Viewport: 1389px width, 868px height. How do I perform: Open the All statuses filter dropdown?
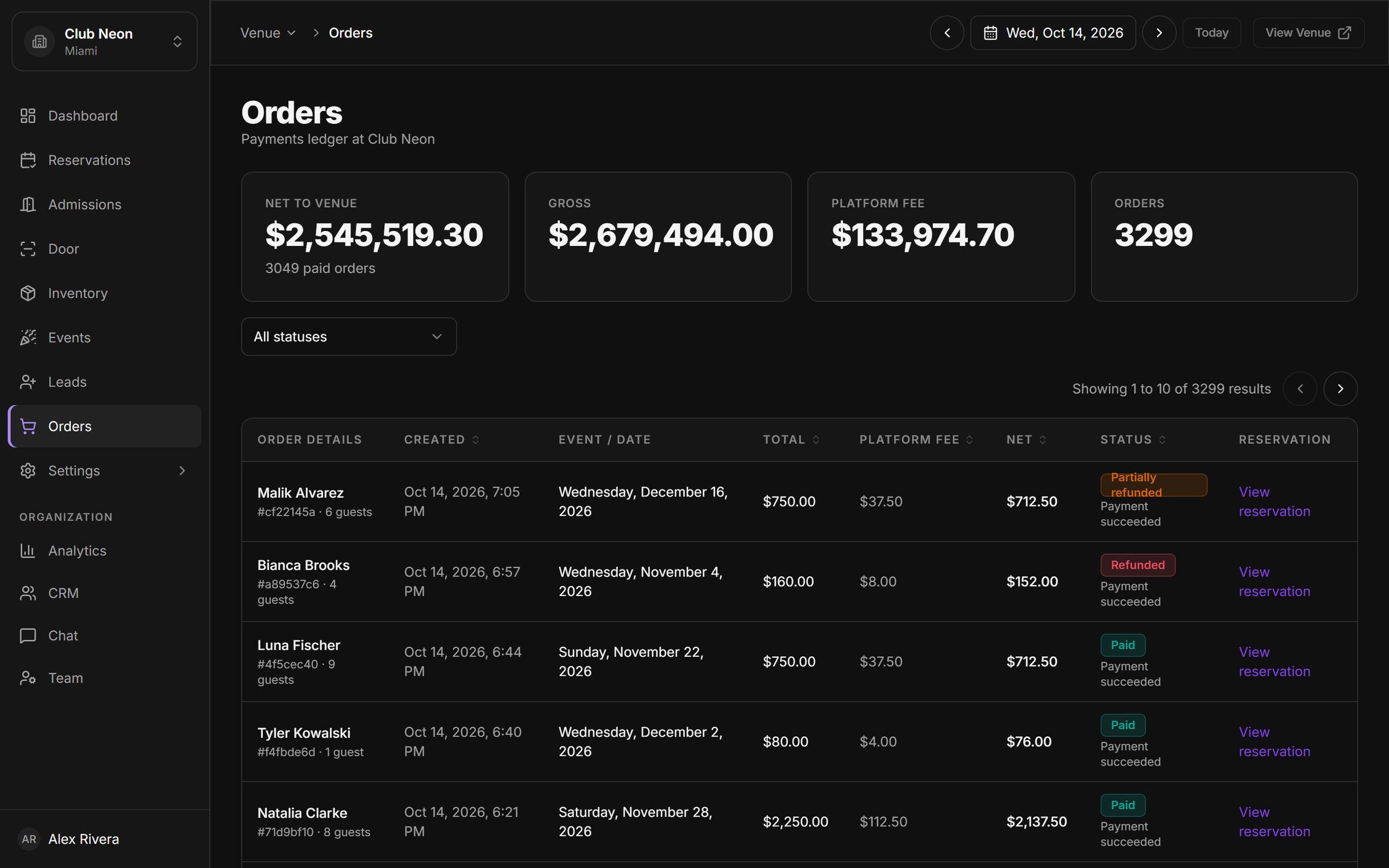349,337
